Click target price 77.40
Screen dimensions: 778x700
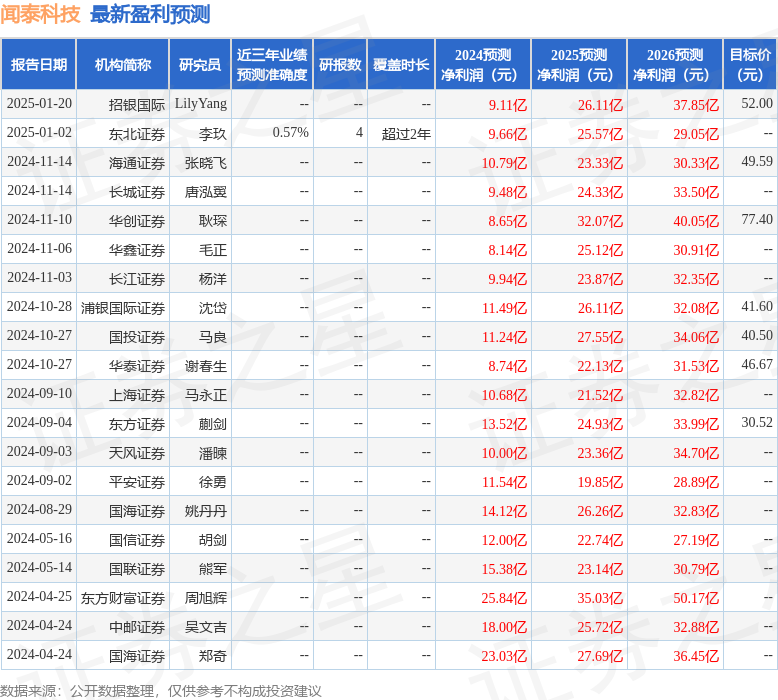tap(757, 220)
